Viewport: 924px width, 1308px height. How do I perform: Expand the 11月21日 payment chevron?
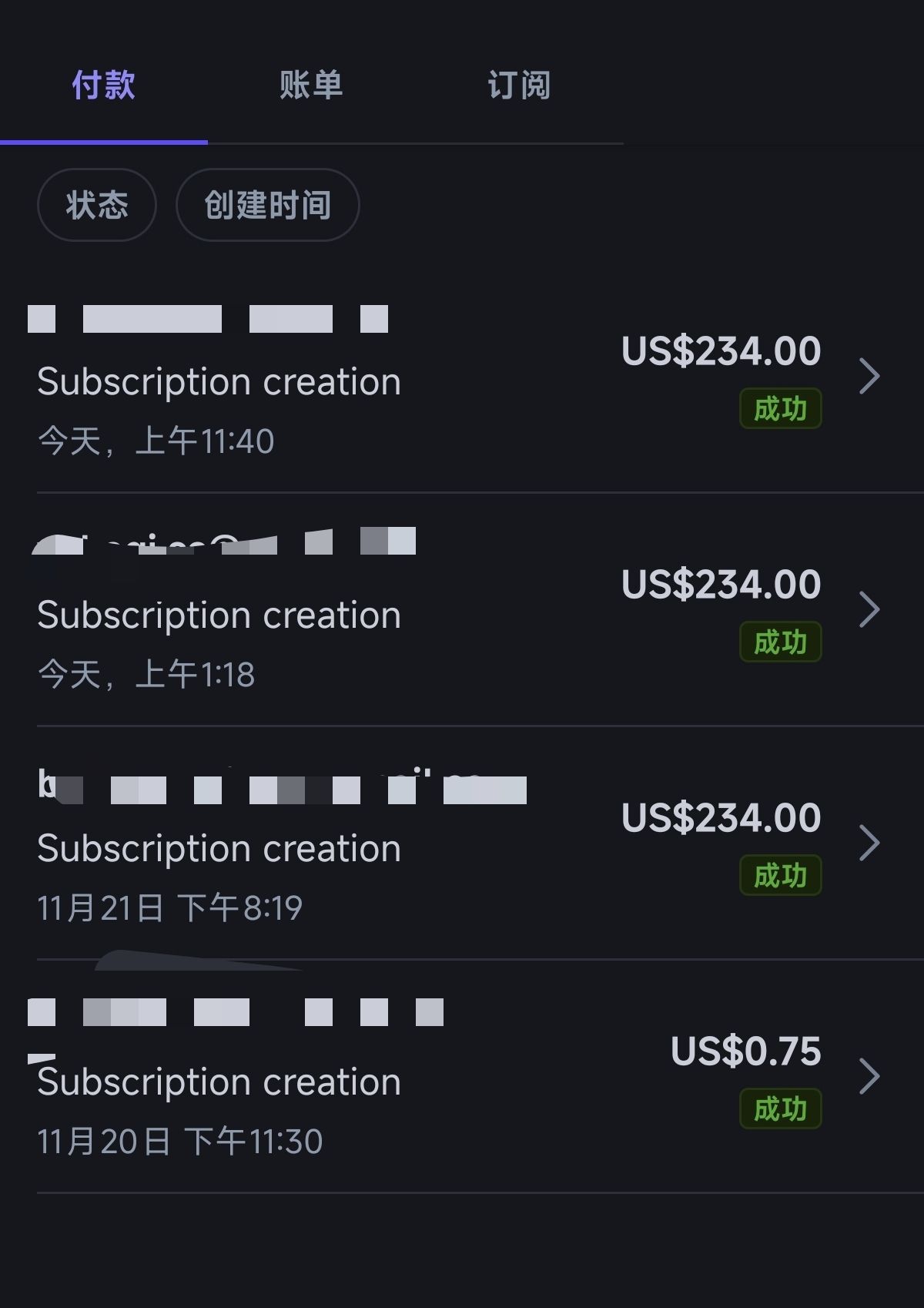pyautogui.click(x=869, y=843)
